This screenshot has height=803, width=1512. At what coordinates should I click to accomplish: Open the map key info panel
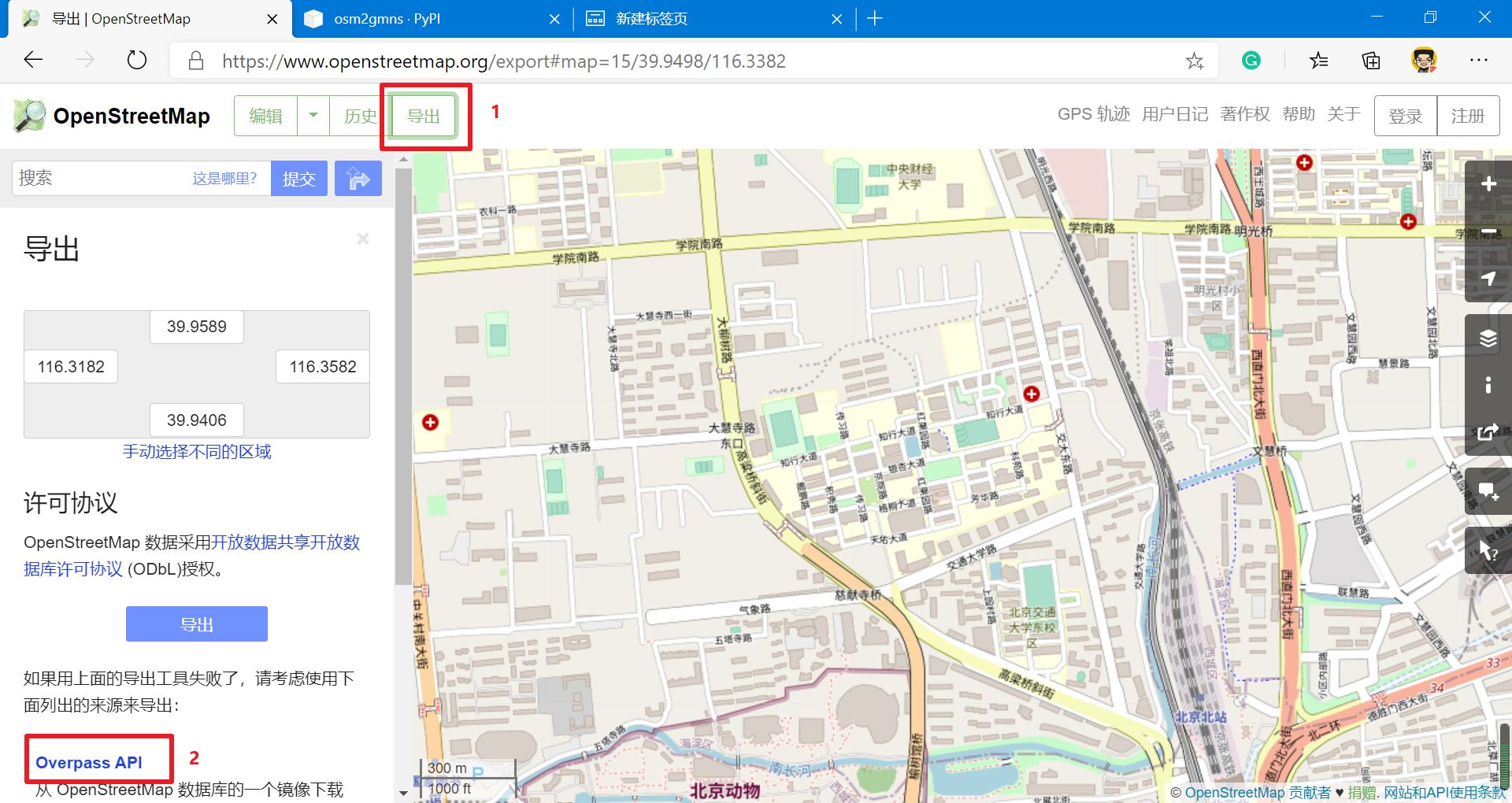point(1488,385)
